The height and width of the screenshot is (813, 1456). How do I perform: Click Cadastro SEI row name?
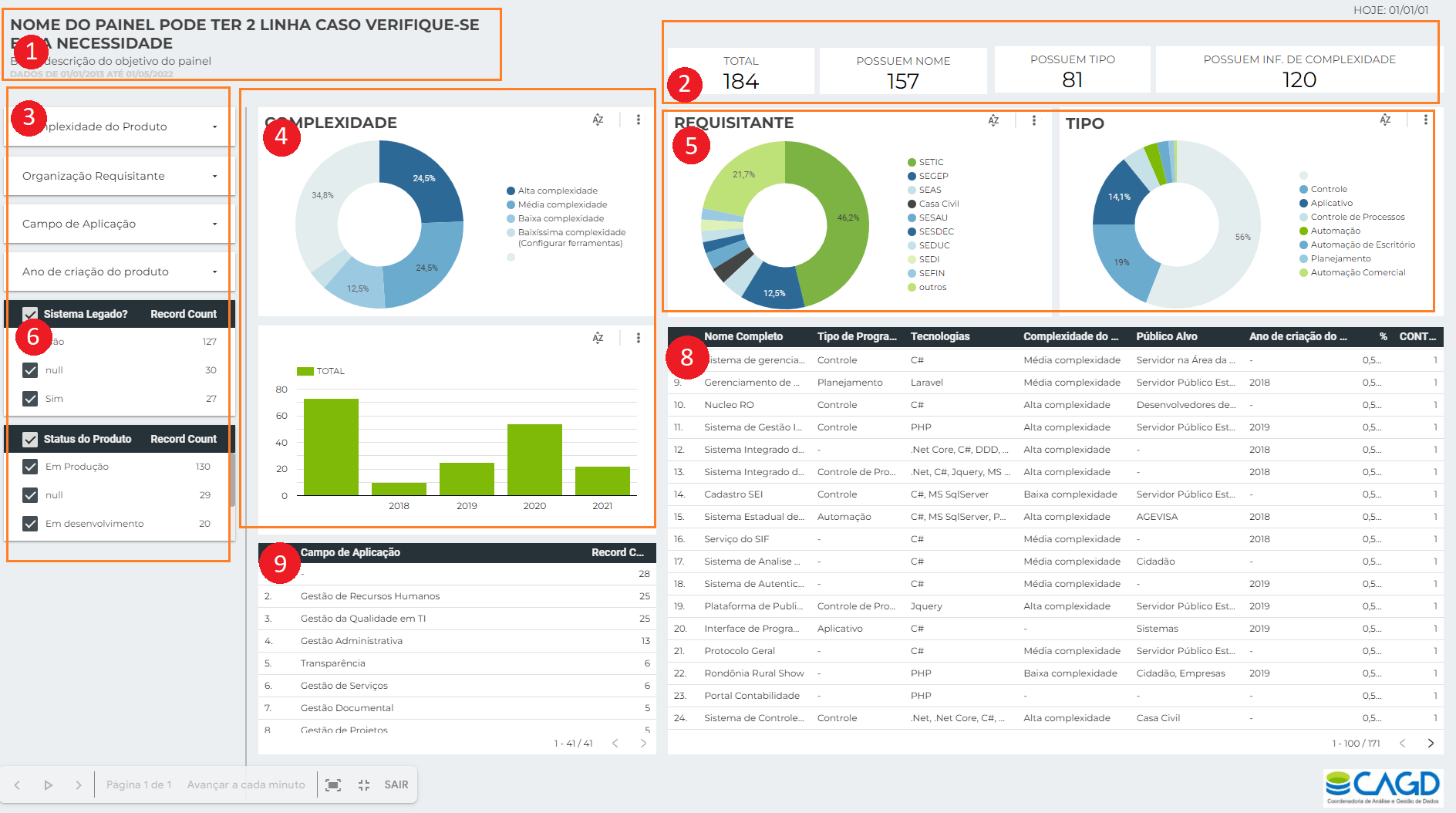click(733, 494)
